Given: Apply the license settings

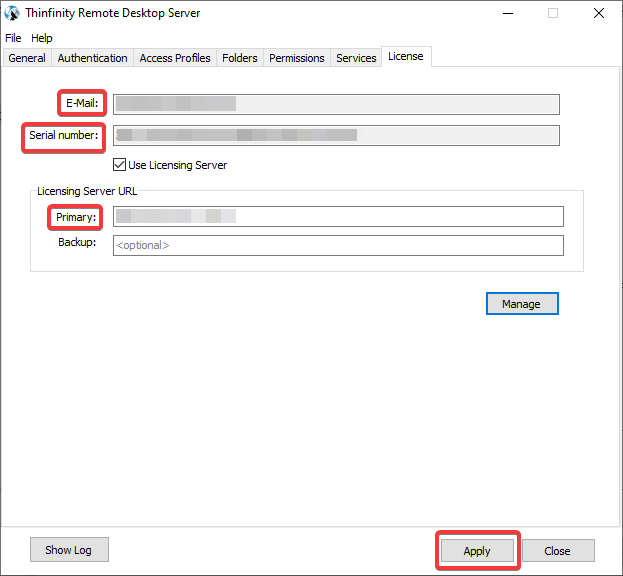Looking at the screenshot, I should pyautogui.click(x=477, y=551).
